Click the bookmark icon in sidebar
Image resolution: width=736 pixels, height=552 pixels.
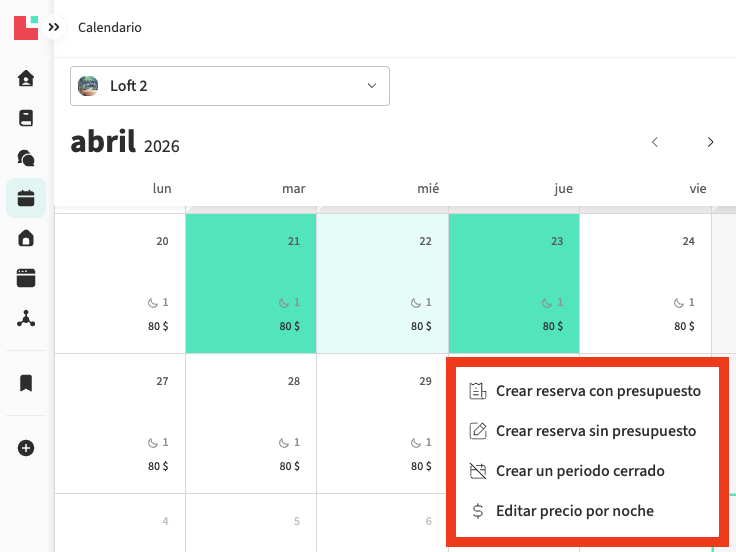26,383
